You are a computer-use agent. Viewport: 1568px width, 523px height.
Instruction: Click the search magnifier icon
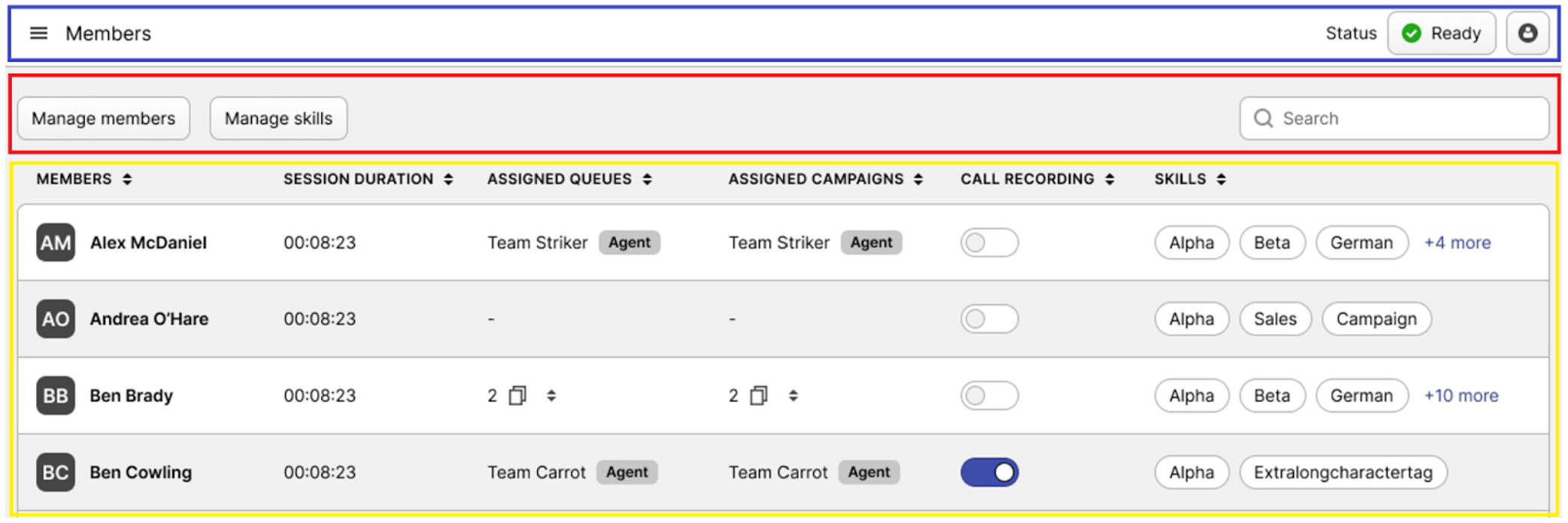1263,118
